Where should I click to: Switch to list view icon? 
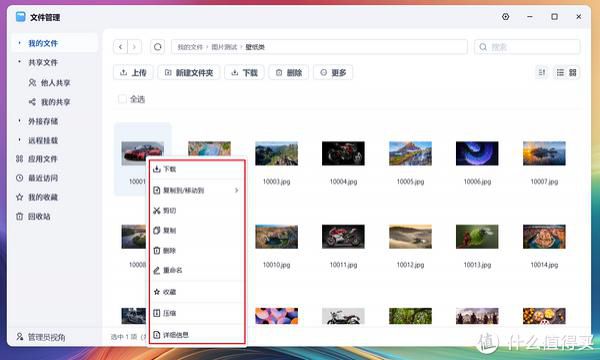[x=560, y=72]
